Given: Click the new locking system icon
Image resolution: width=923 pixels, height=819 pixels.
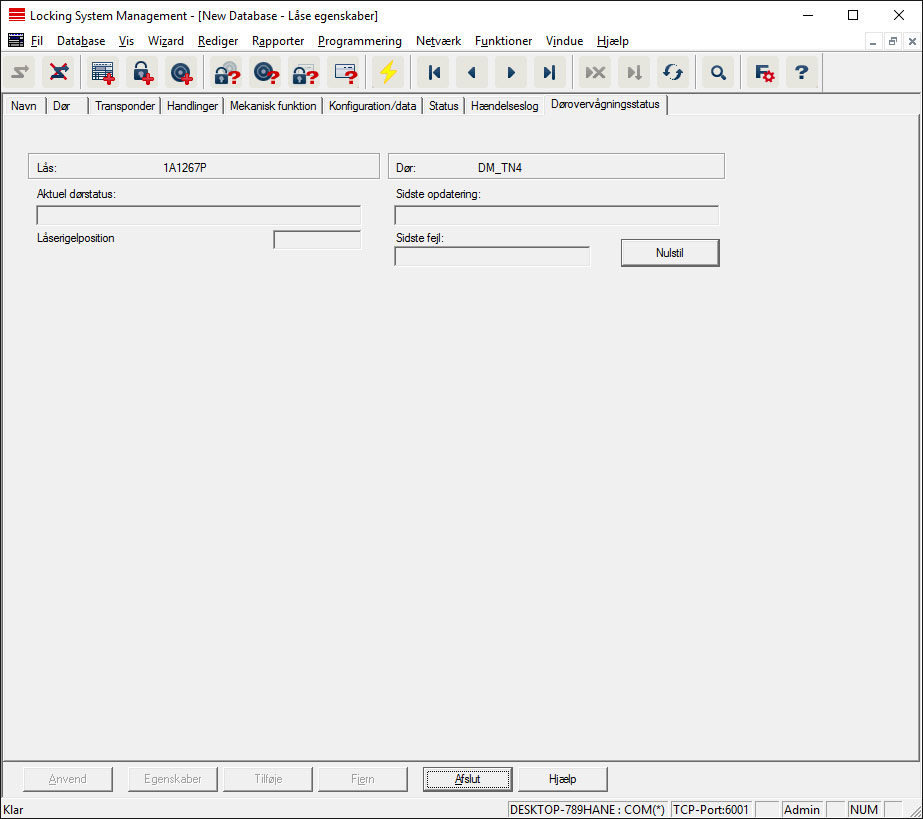Looking at the screenshot, I should (x=102, y=72).
